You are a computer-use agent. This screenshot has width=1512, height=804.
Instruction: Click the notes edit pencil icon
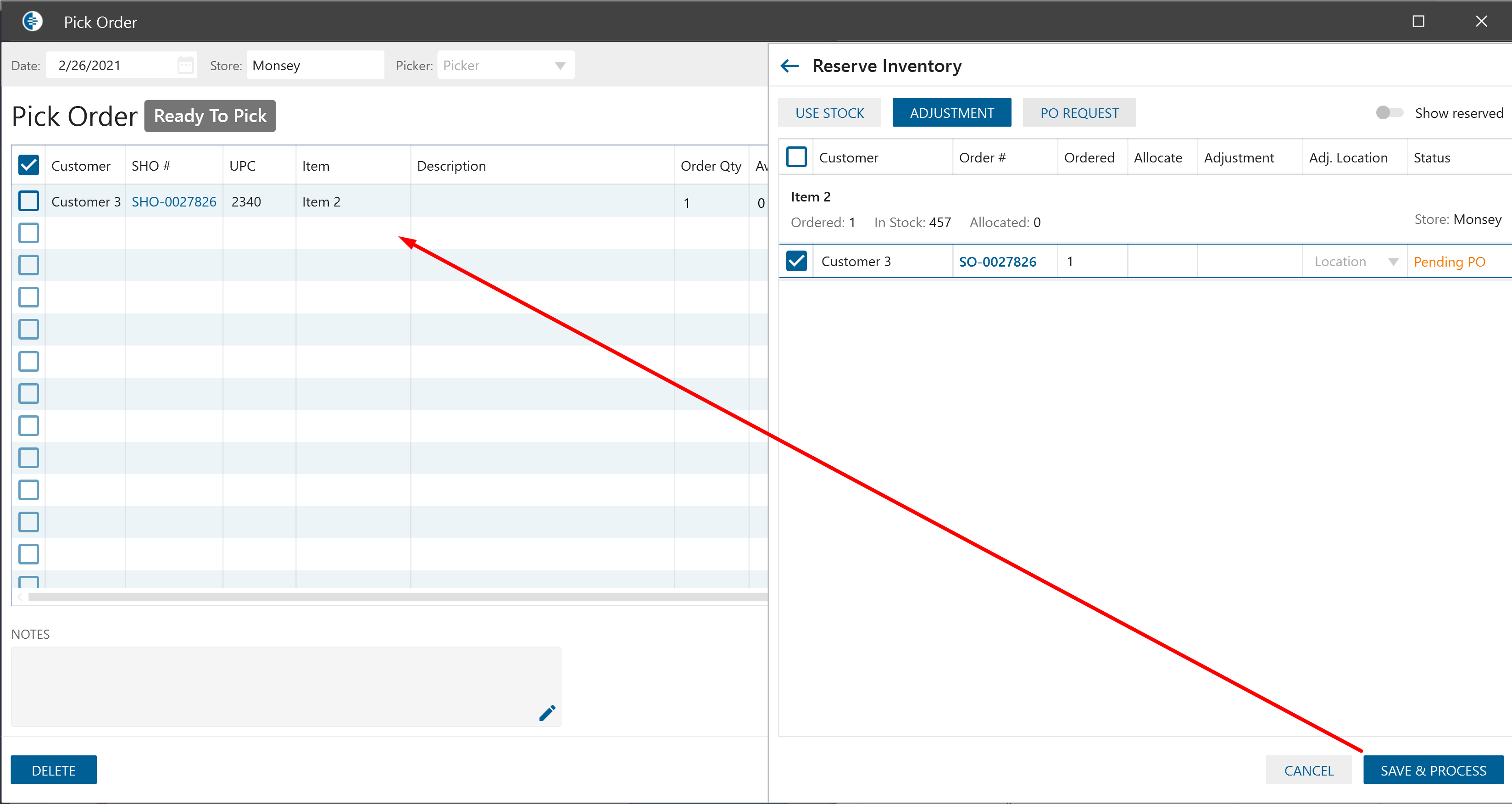(x=547, y=712)
